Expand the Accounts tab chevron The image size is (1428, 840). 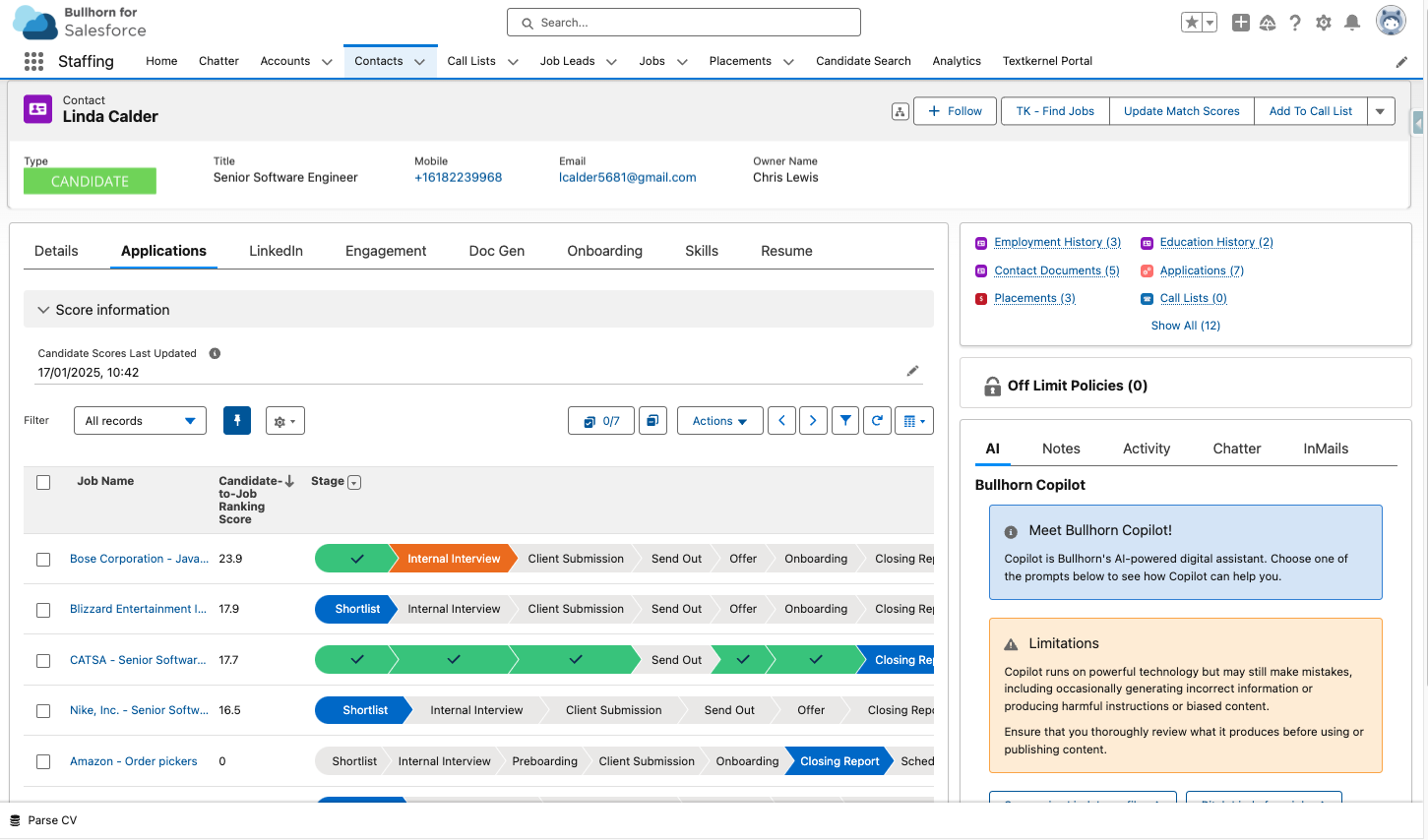[x=327, y=62]
